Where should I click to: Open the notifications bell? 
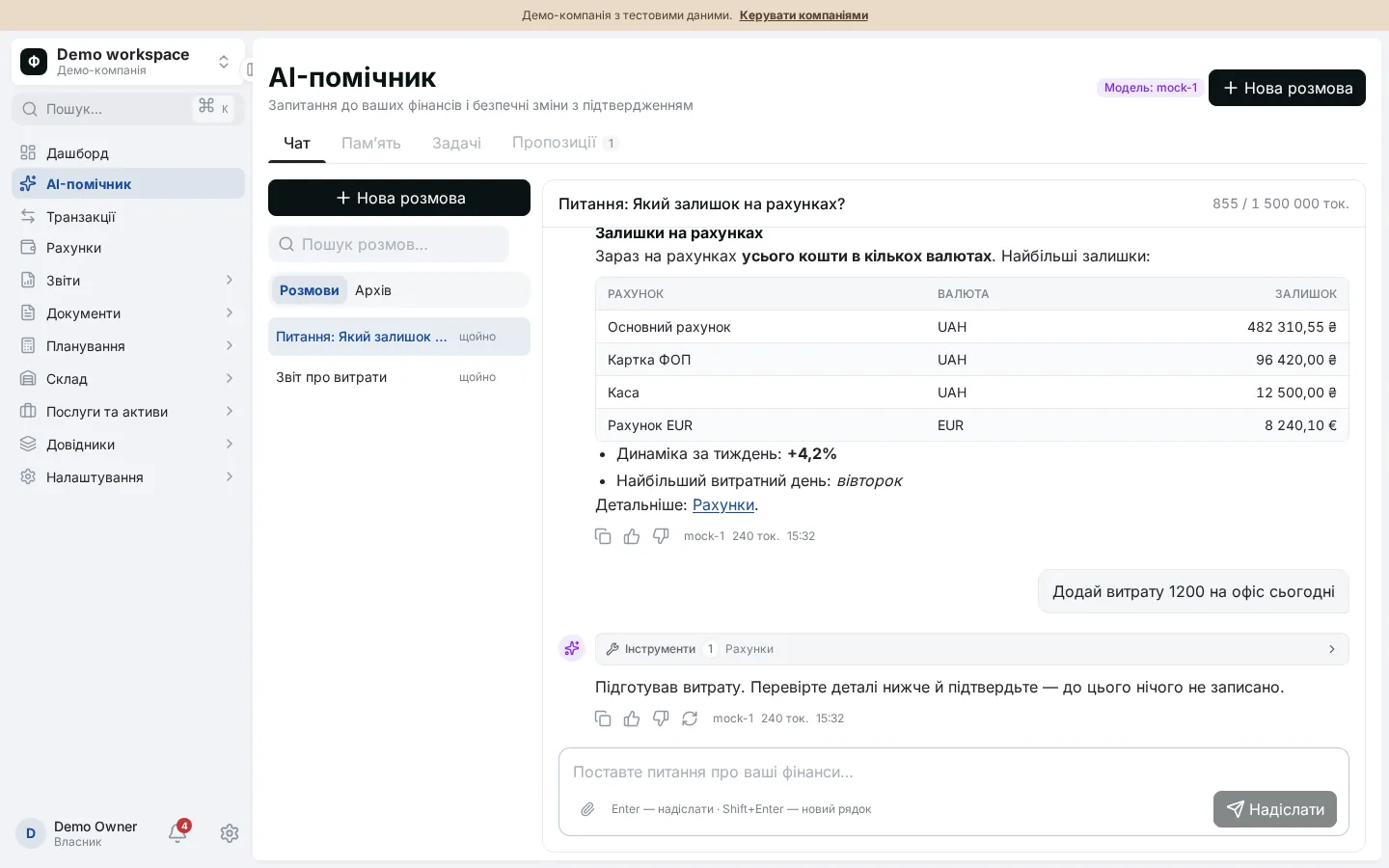(x=177, y=832)
